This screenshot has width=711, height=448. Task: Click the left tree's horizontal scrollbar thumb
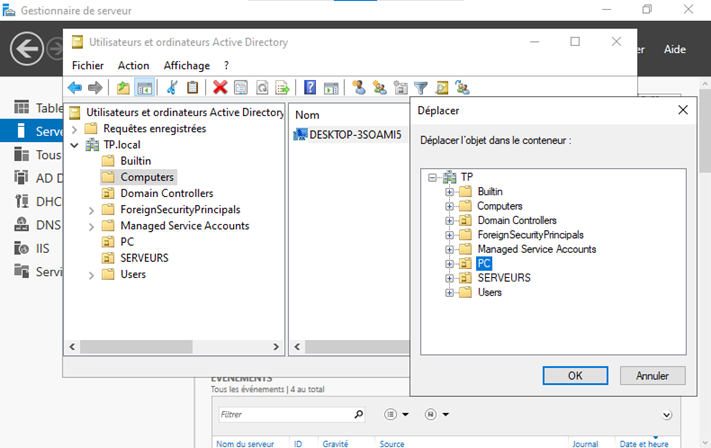(136, 347)
